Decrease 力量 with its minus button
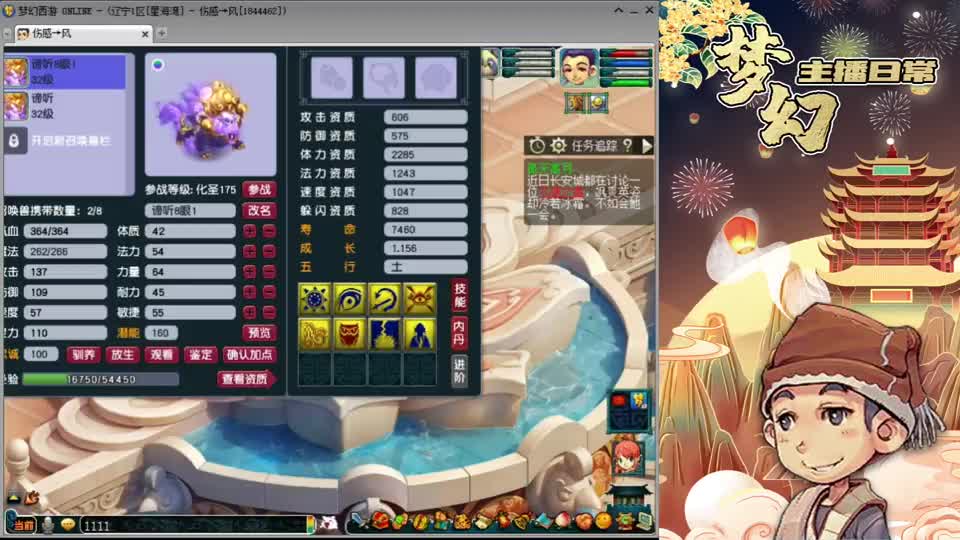This screenshot has height=540, width=960. (x=269, y=272)
